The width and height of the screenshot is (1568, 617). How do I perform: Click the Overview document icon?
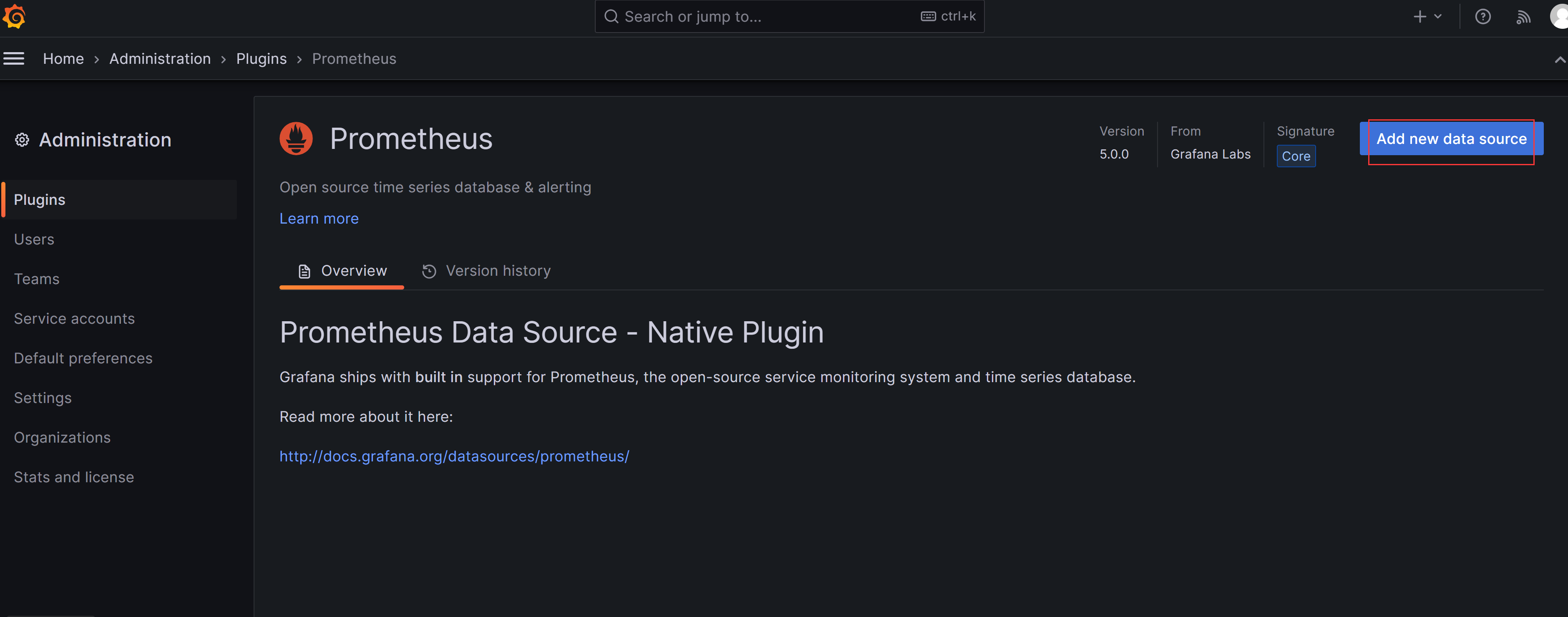click(305, 271)
